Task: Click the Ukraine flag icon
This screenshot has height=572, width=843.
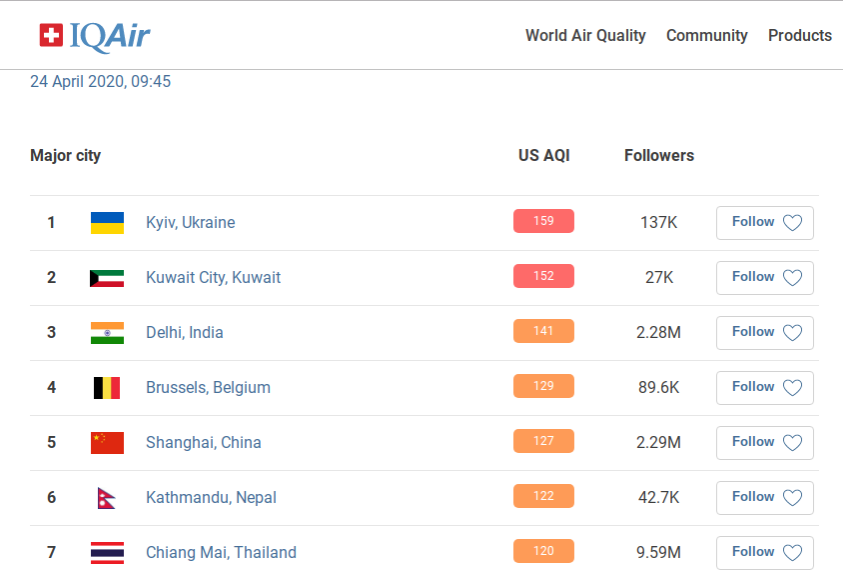Action: 107,222
